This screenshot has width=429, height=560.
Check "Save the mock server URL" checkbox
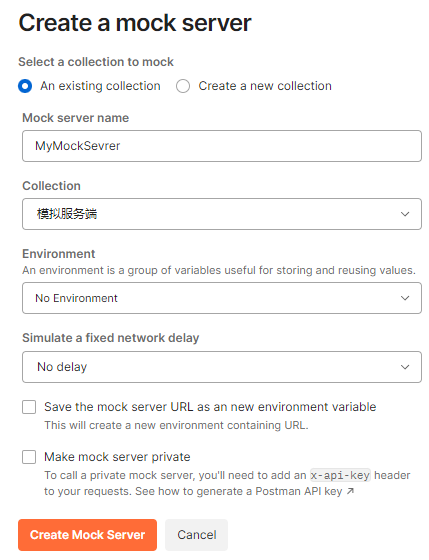[x=29, y=407]
